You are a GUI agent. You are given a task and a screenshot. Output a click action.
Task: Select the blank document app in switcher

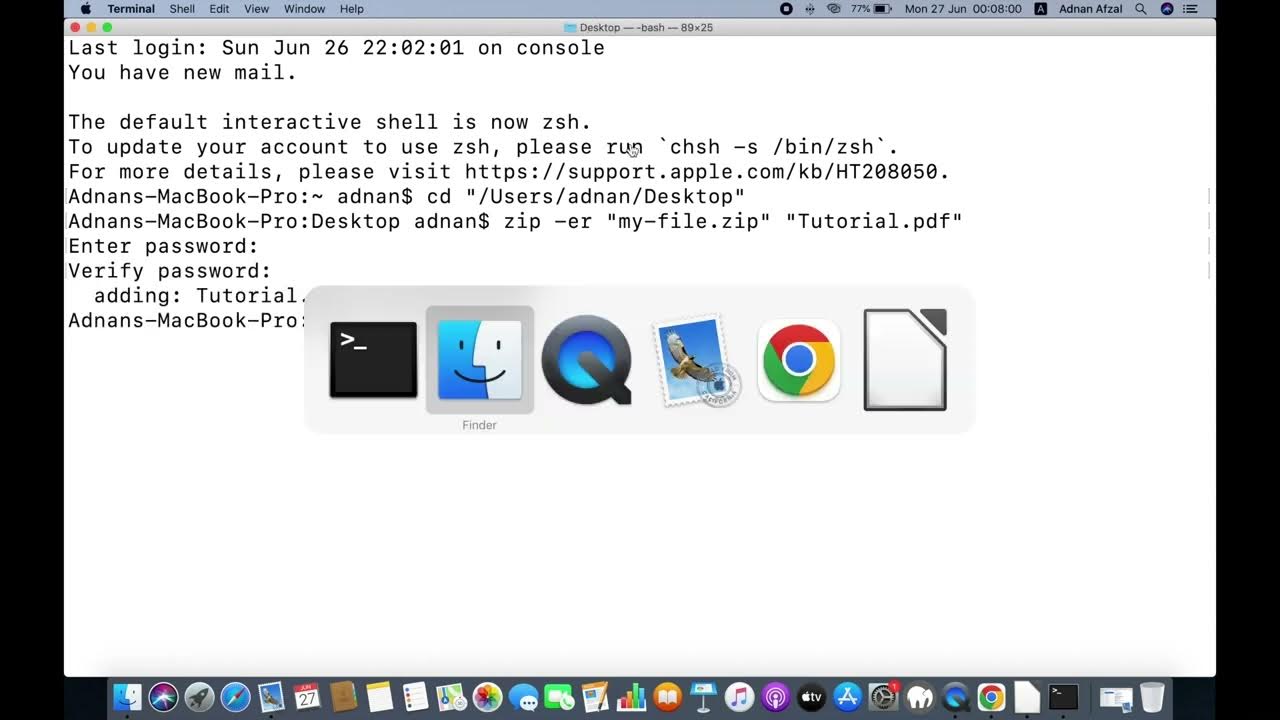coord(905,360)
